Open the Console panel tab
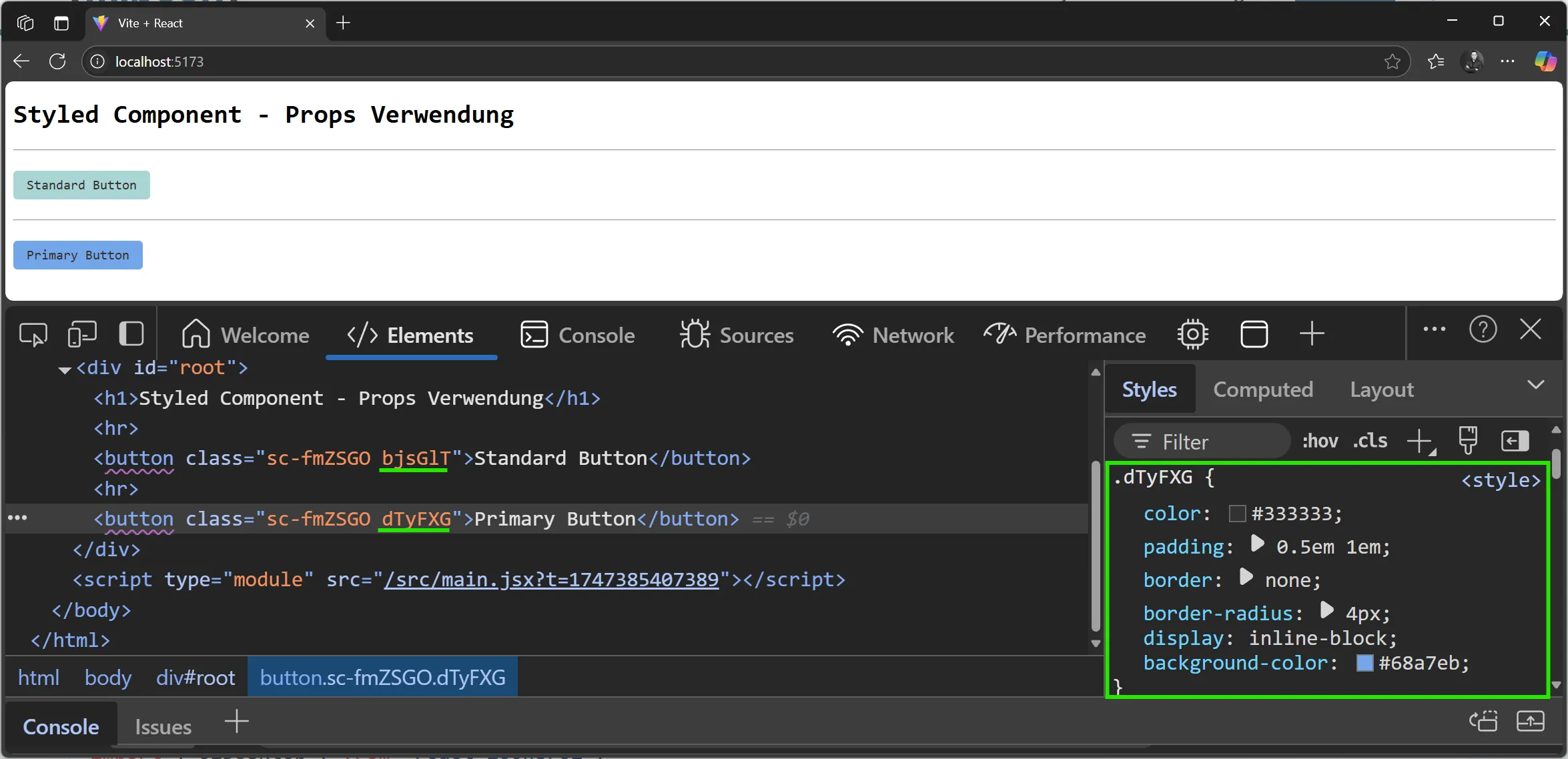1568x759 pixels. tap(578, 335)
